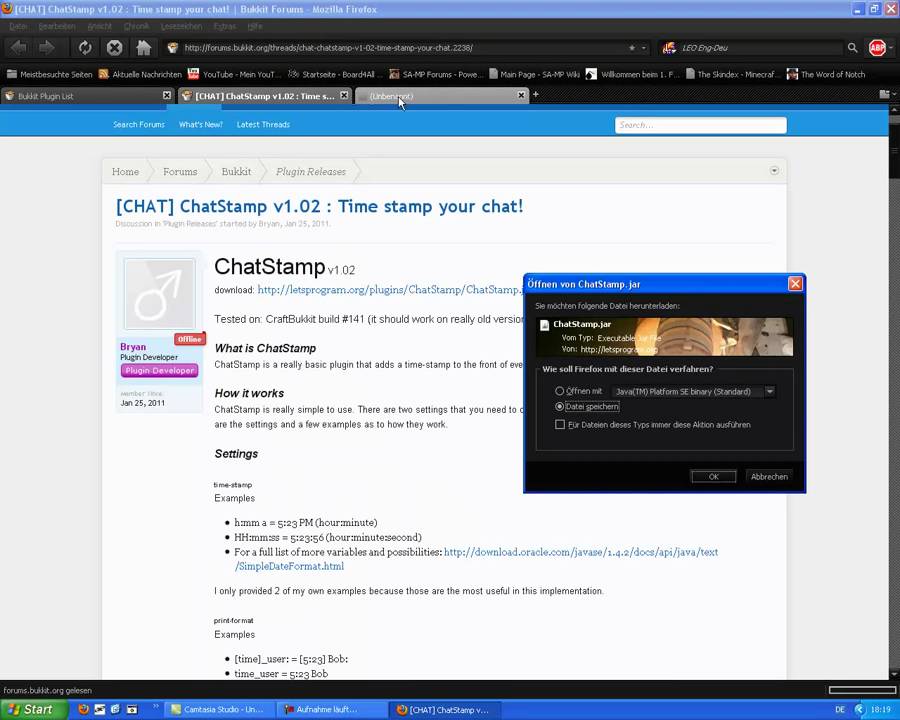Viewport: 900px width, 720px height.
Task: Open Search Forums link
Action: [139, 125]
